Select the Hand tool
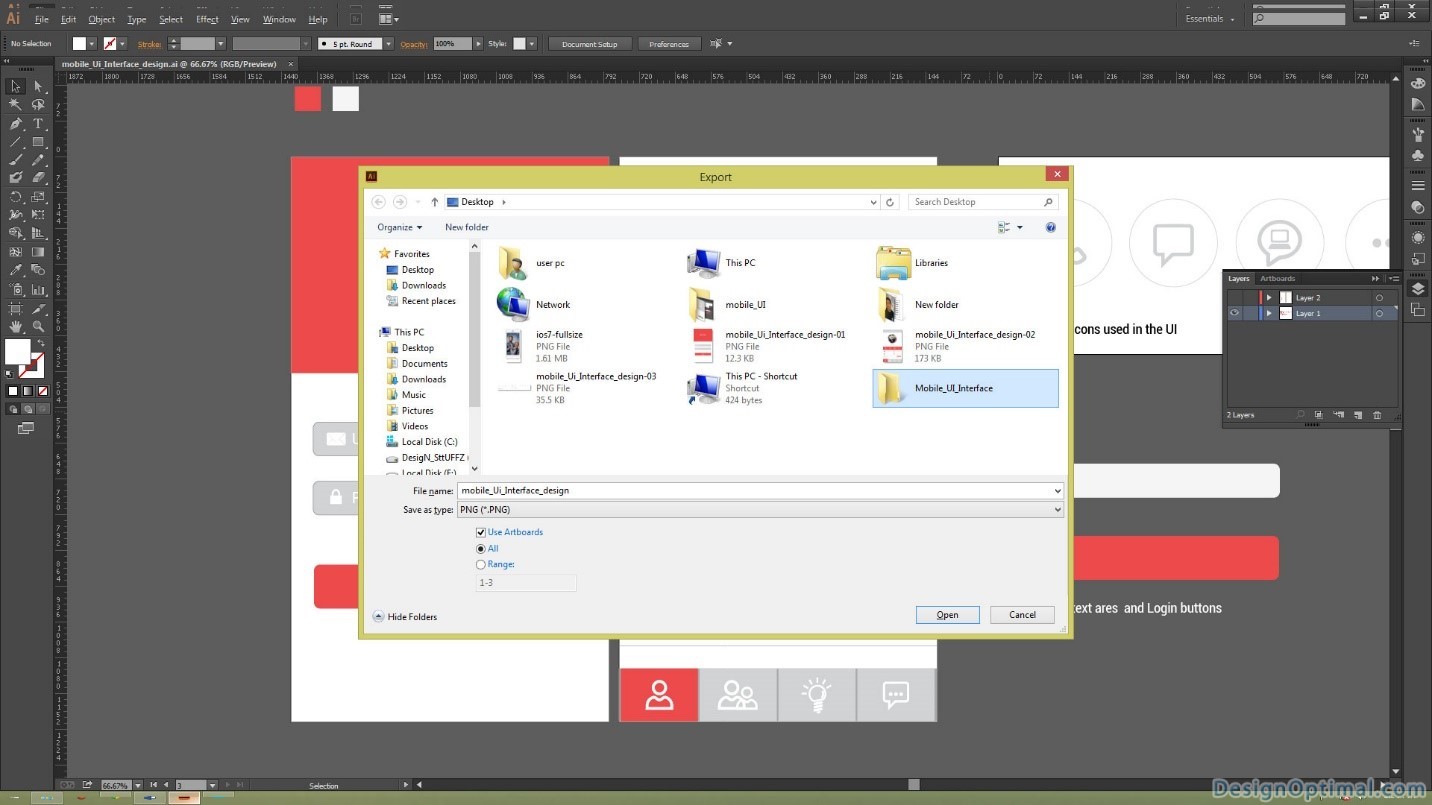The height and width of the screenshot is (805, 1432). [x=16, y=326]
